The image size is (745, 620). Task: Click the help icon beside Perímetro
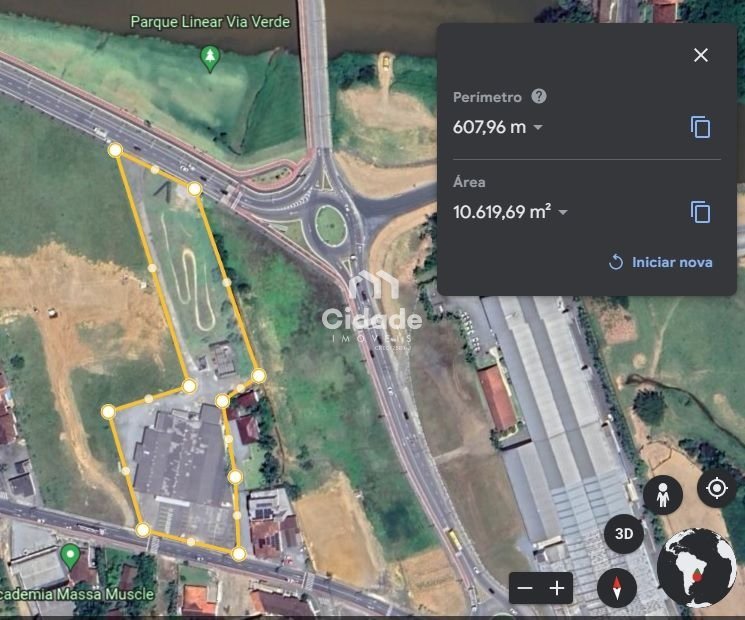[x=539, y=97]
